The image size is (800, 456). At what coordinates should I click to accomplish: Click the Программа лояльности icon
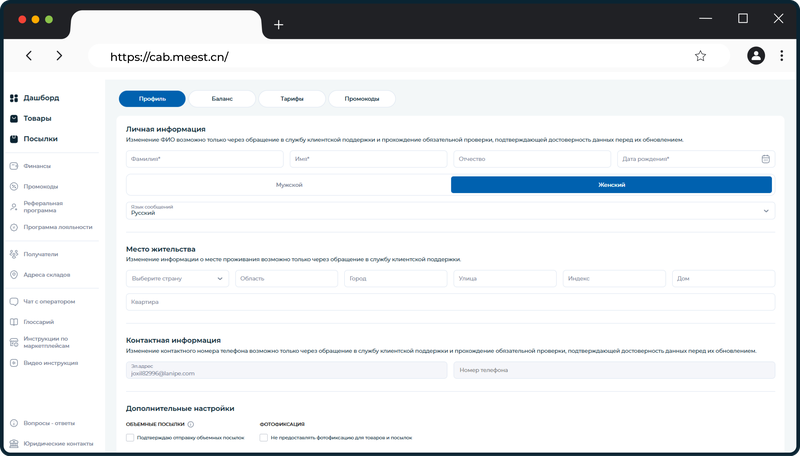point(14,227)
